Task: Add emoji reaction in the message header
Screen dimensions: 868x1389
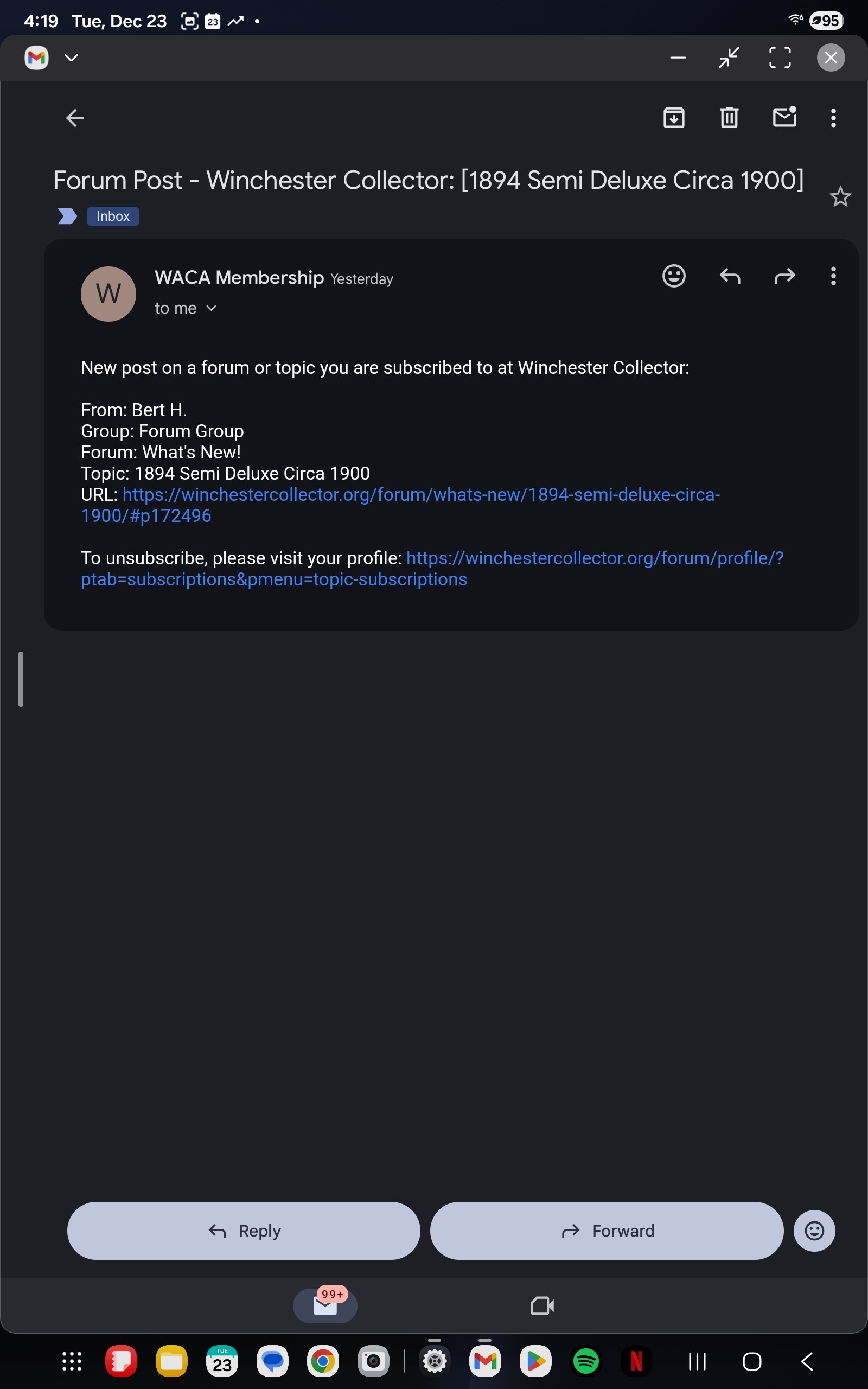Action: (x=674, y=276)
